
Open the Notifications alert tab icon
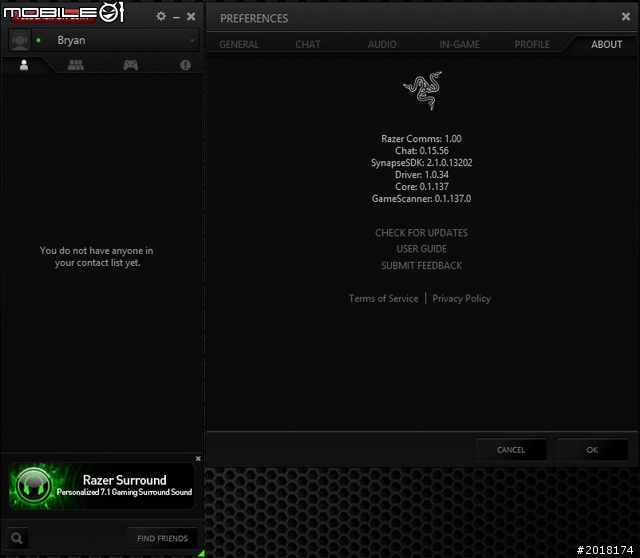[185, 65]
